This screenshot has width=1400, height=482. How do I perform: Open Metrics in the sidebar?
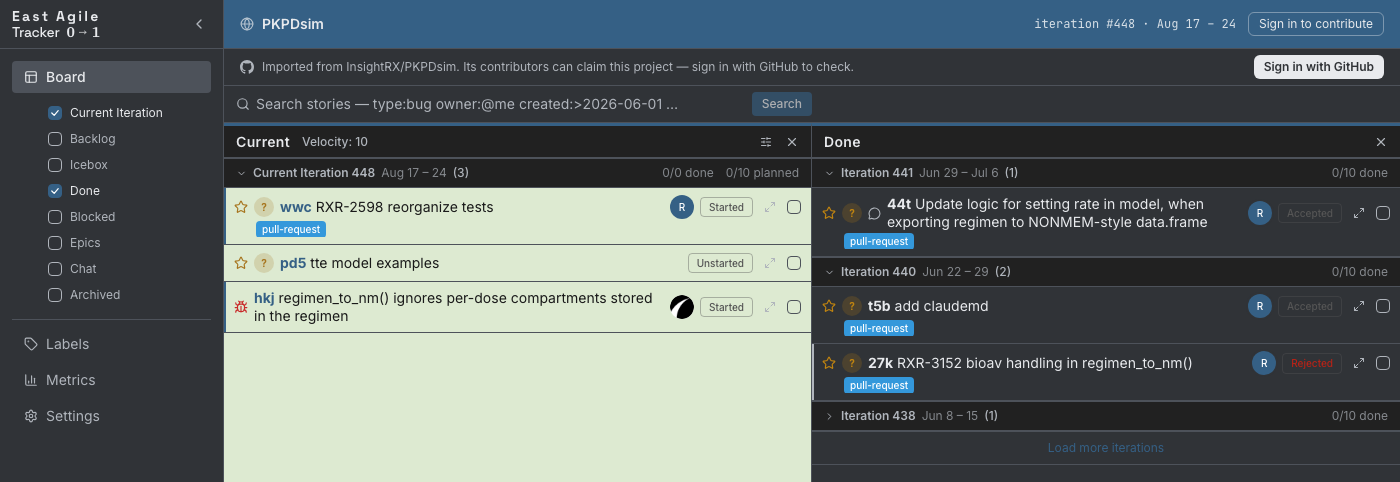(x=111, y=380)
